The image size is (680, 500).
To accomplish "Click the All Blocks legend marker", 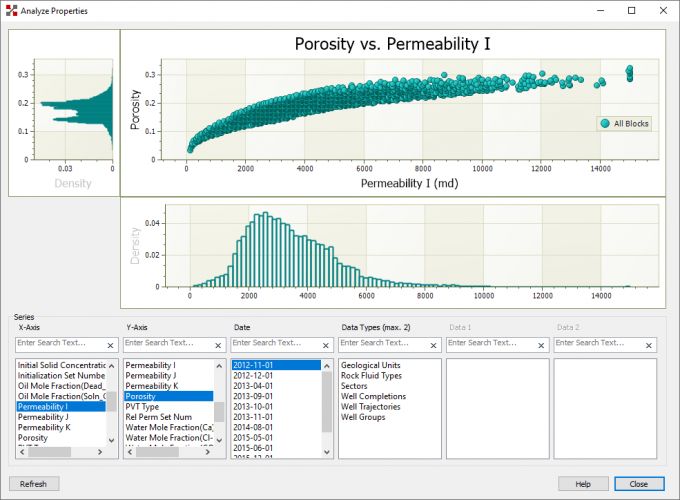I will click(x=604, y=124).
